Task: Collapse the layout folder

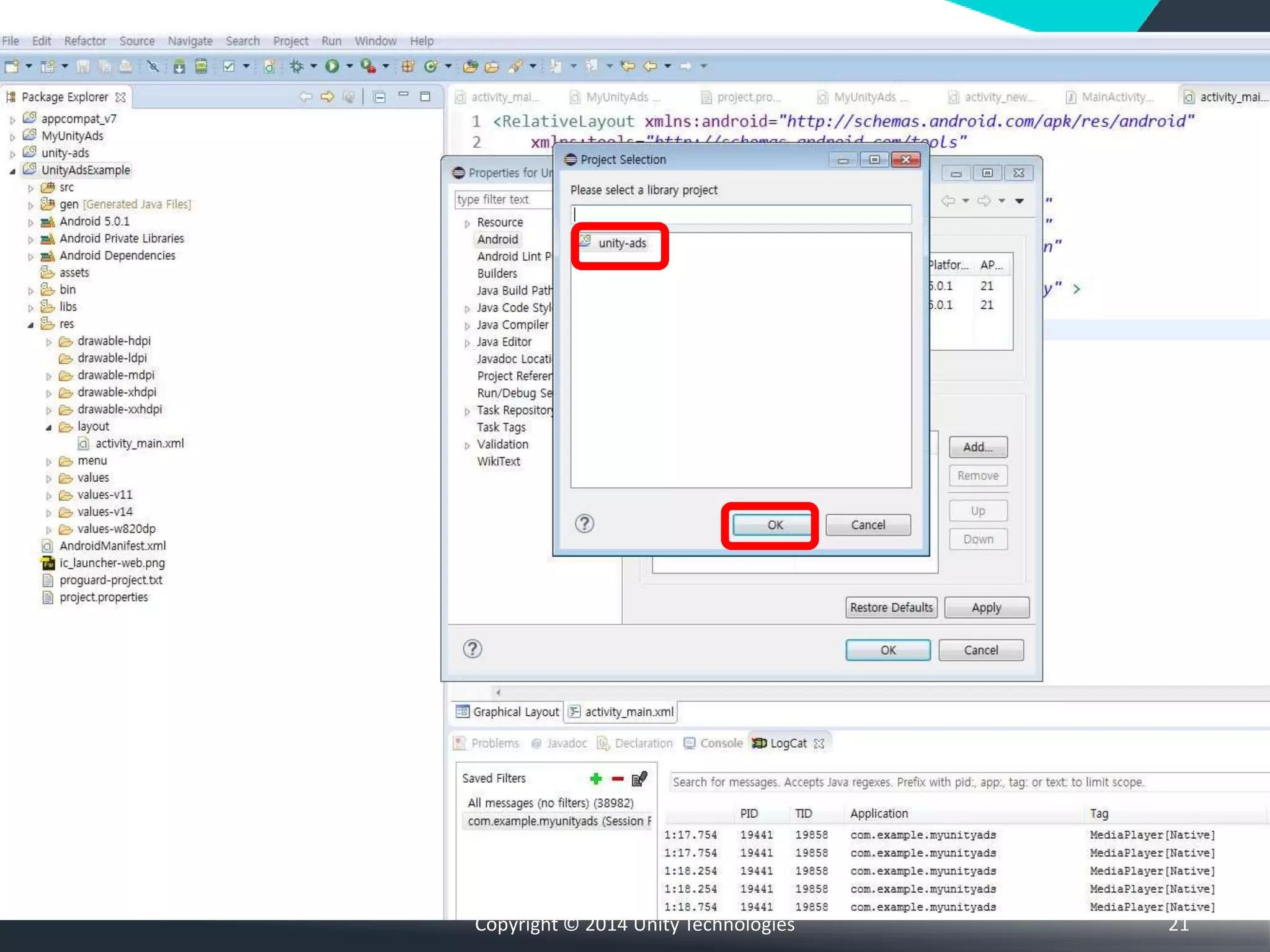Action: pos(48,427)
